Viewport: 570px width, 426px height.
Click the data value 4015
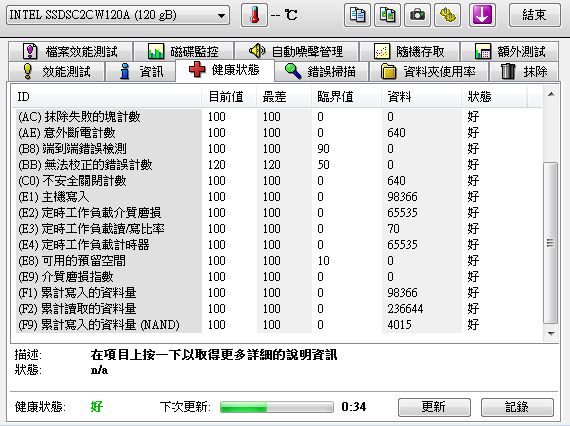pos(400,325)
